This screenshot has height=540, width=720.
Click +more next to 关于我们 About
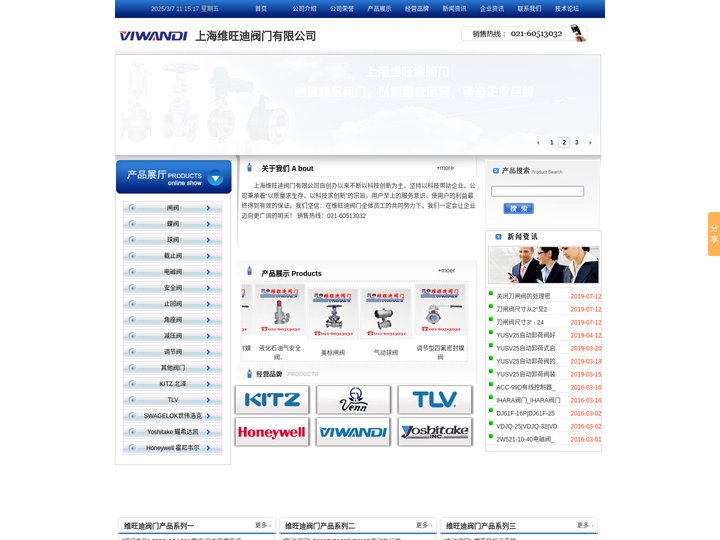point(445,168)
